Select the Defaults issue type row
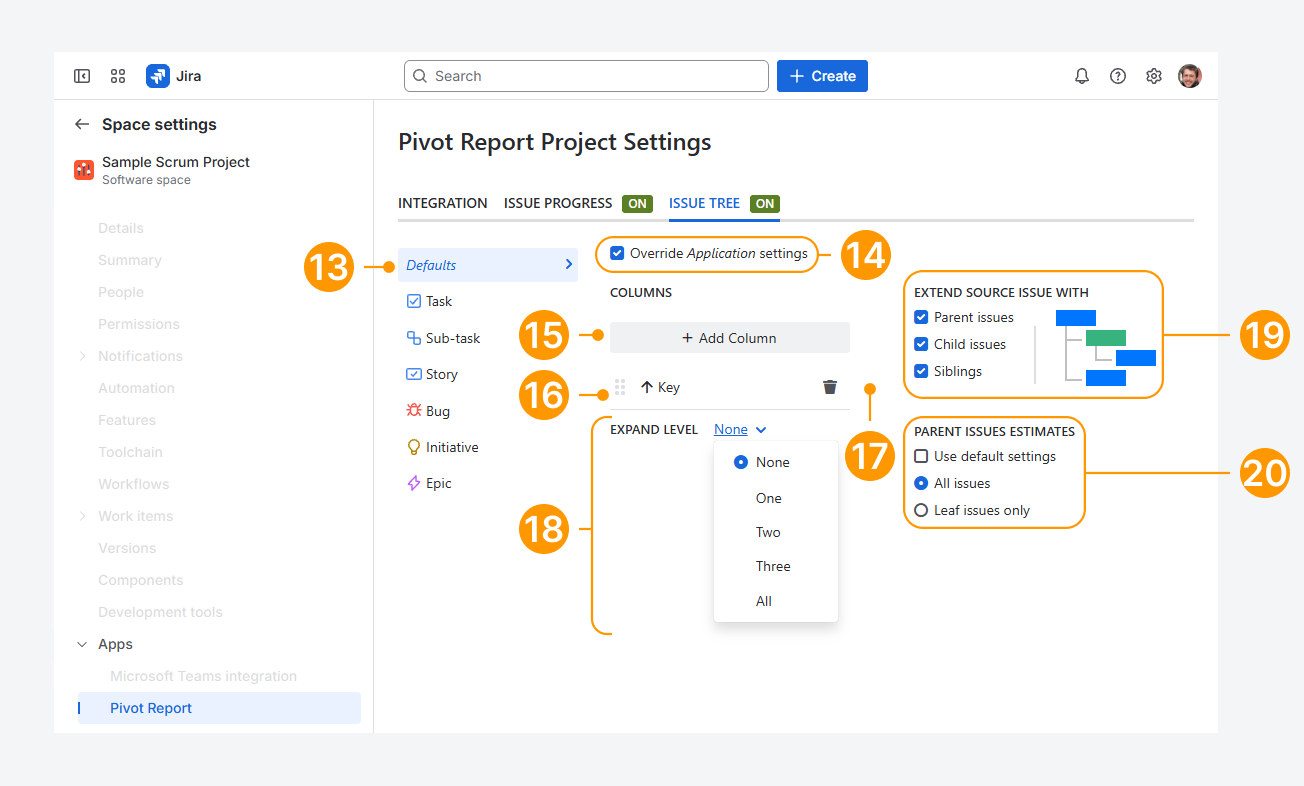 (488, 265)
